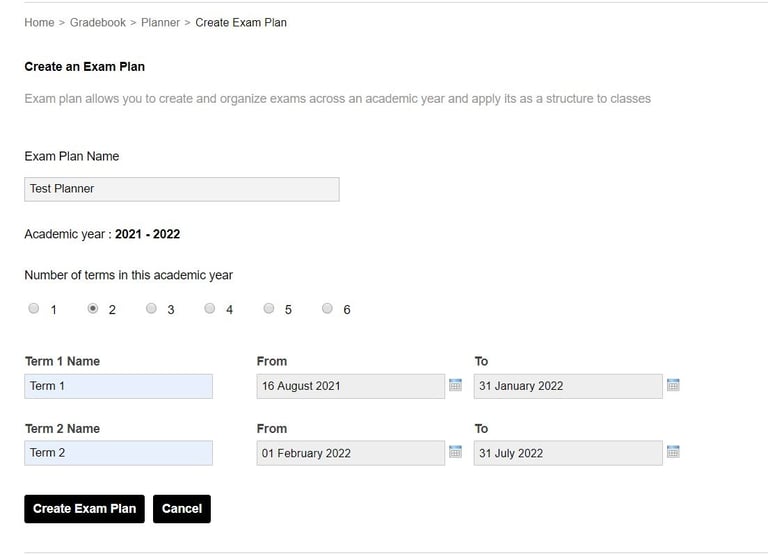Choose 4 terms option
Screen dimensions: 768x558
coord(210,309)
